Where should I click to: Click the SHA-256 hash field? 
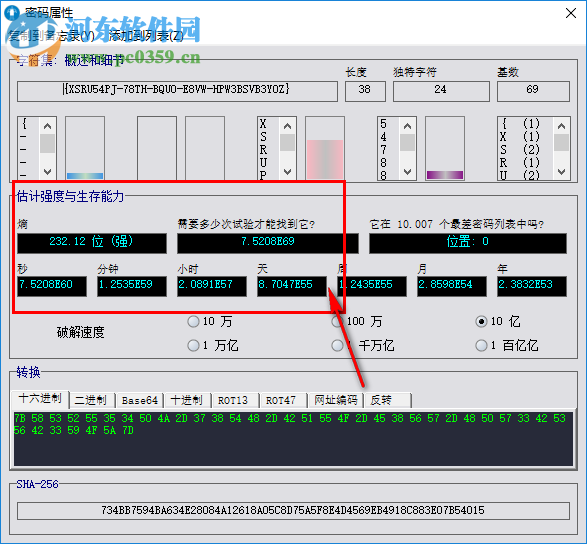click(294, 511)
